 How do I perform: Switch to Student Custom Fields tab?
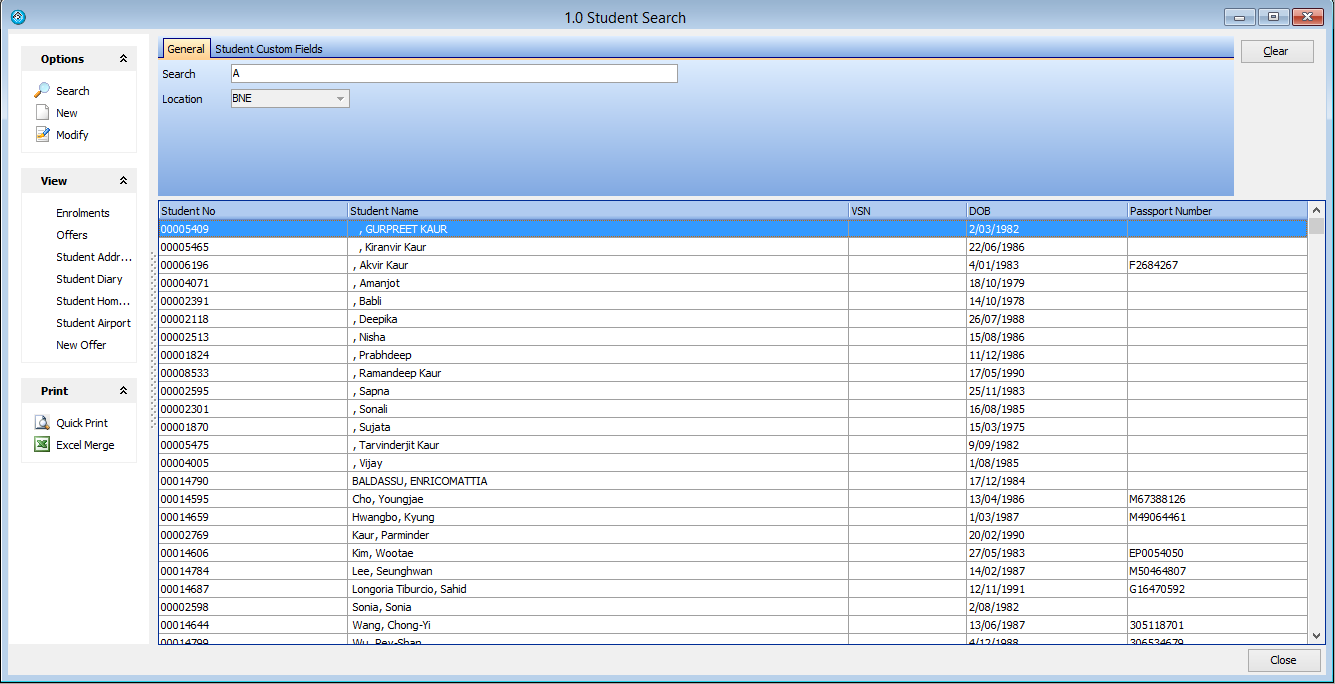(x=268, y=49)
